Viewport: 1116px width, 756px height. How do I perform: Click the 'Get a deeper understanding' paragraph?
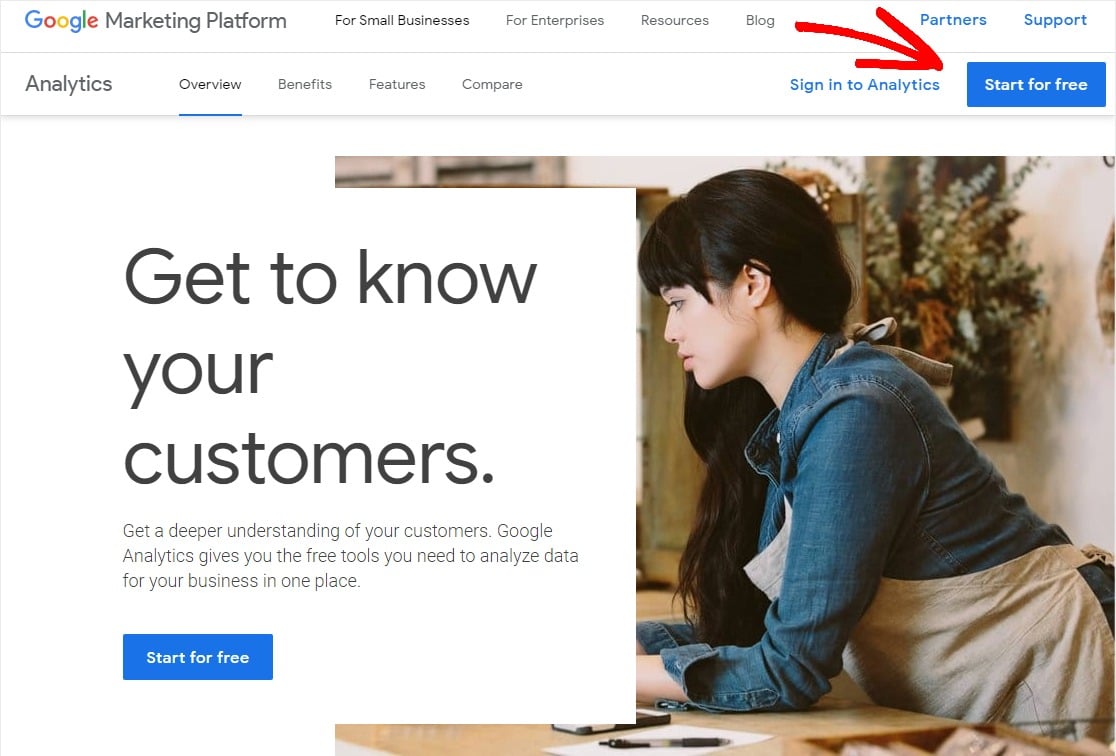(x=350, y=556)
